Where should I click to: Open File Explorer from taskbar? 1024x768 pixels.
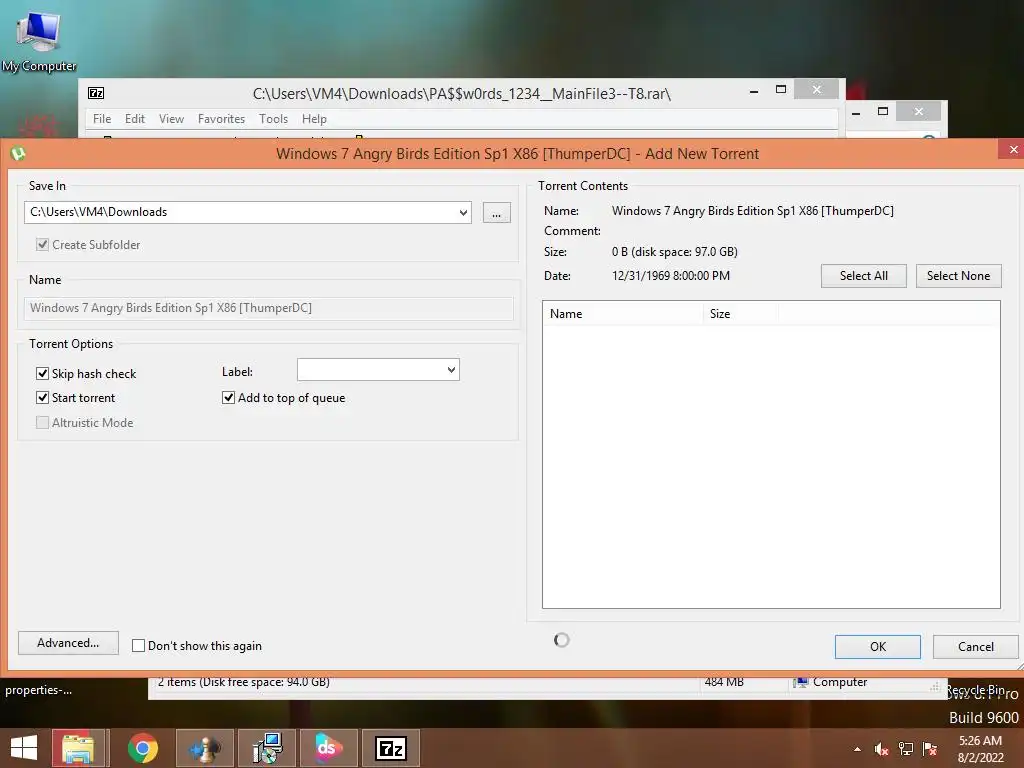(x=78, y=748)
